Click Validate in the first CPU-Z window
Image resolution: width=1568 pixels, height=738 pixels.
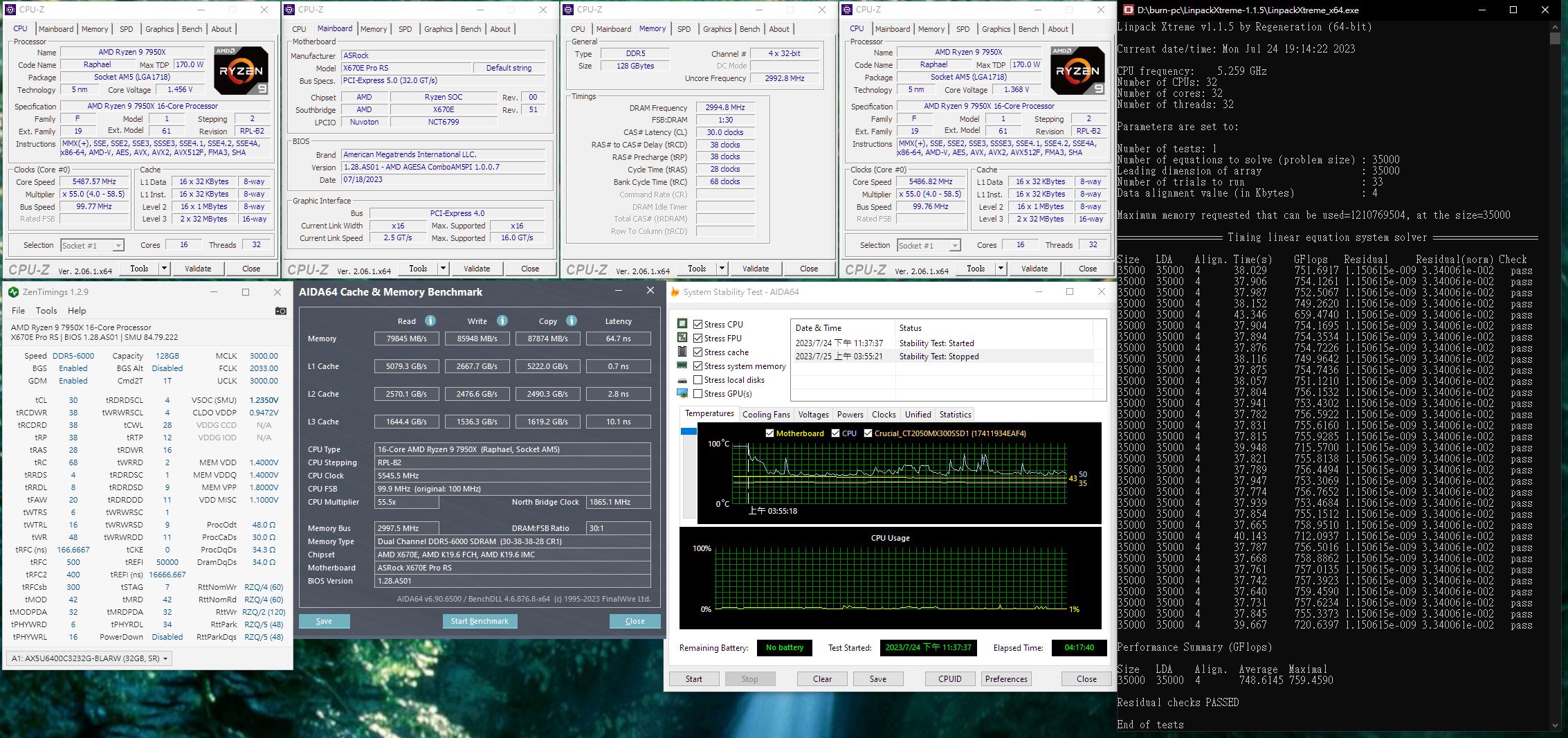198,268
